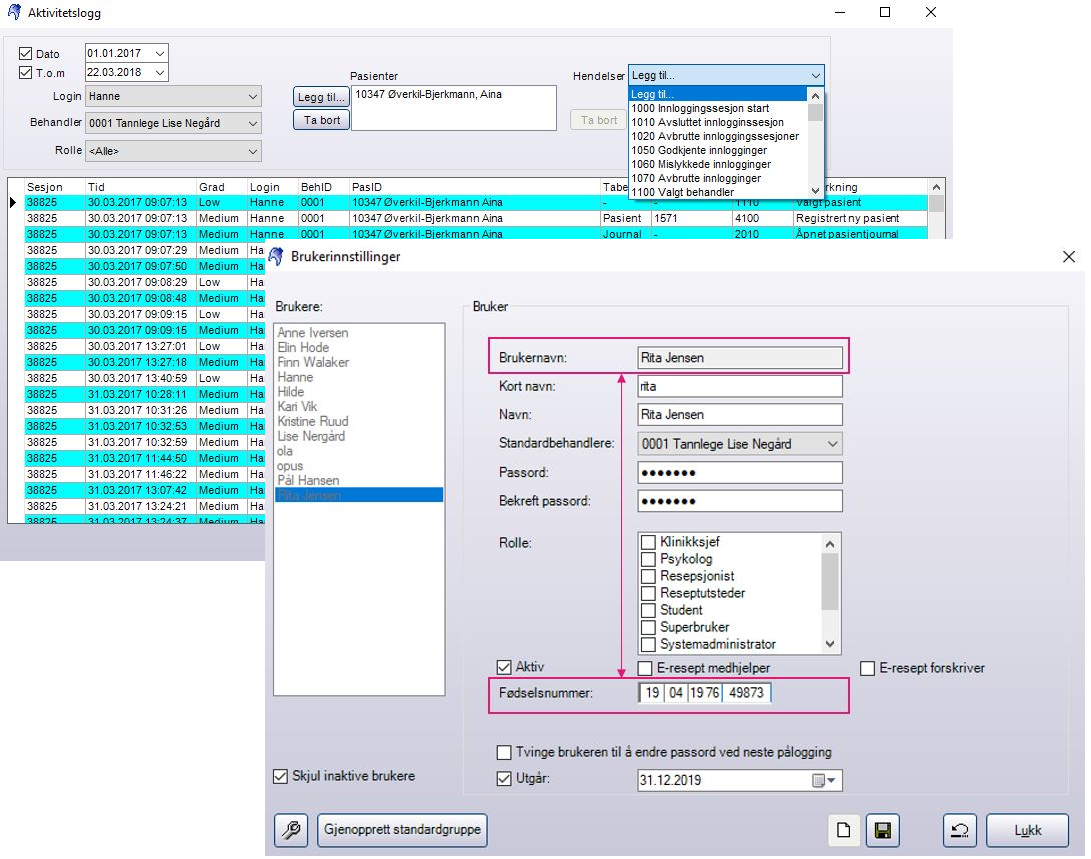This screenshot has height=859, width=1091.
Task: Click the Pasienter Ta bort button
Action: pyautogui.click(x=321, y=120)
